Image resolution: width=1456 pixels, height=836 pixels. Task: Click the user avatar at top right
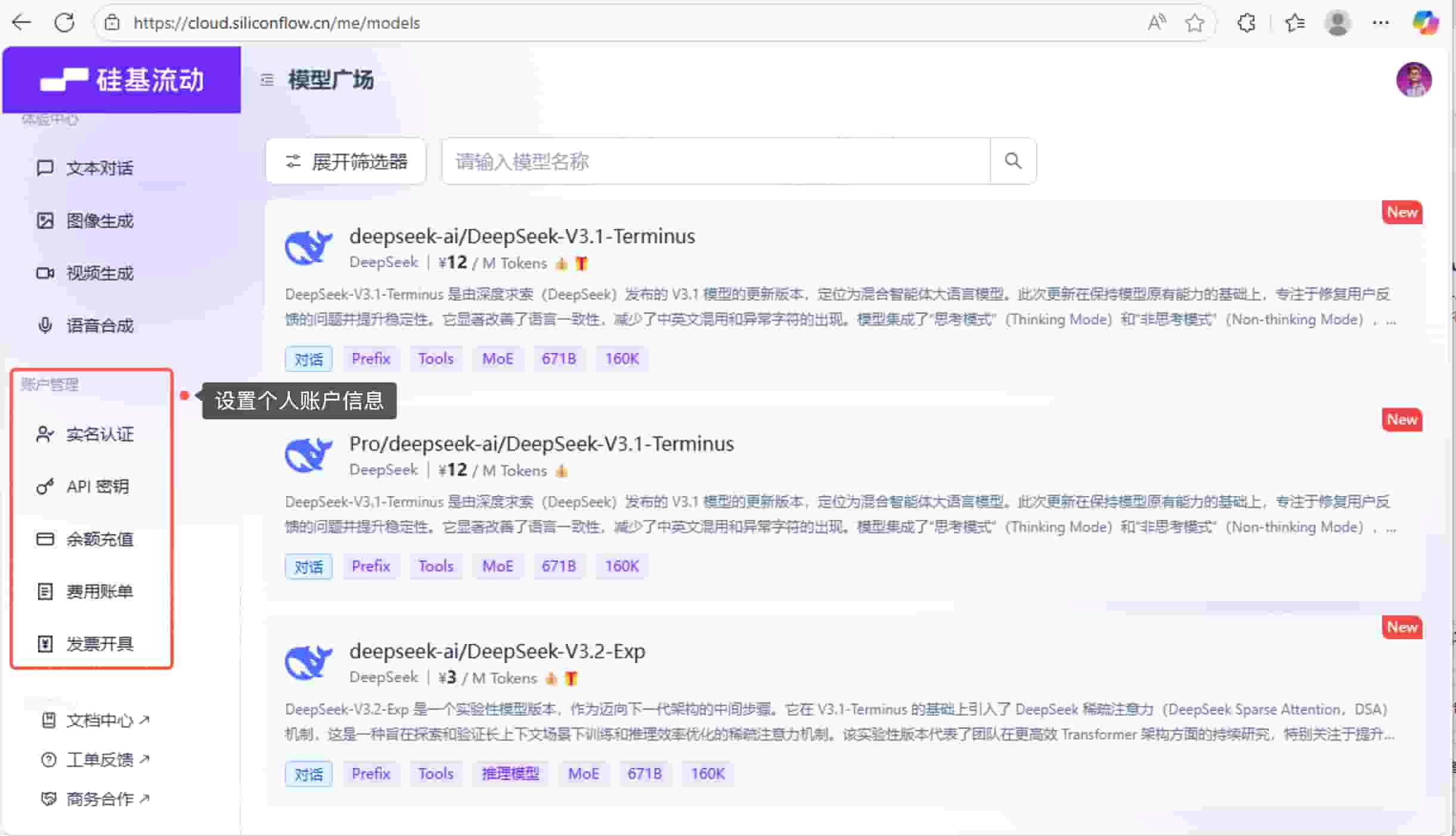click(1415, 79)
